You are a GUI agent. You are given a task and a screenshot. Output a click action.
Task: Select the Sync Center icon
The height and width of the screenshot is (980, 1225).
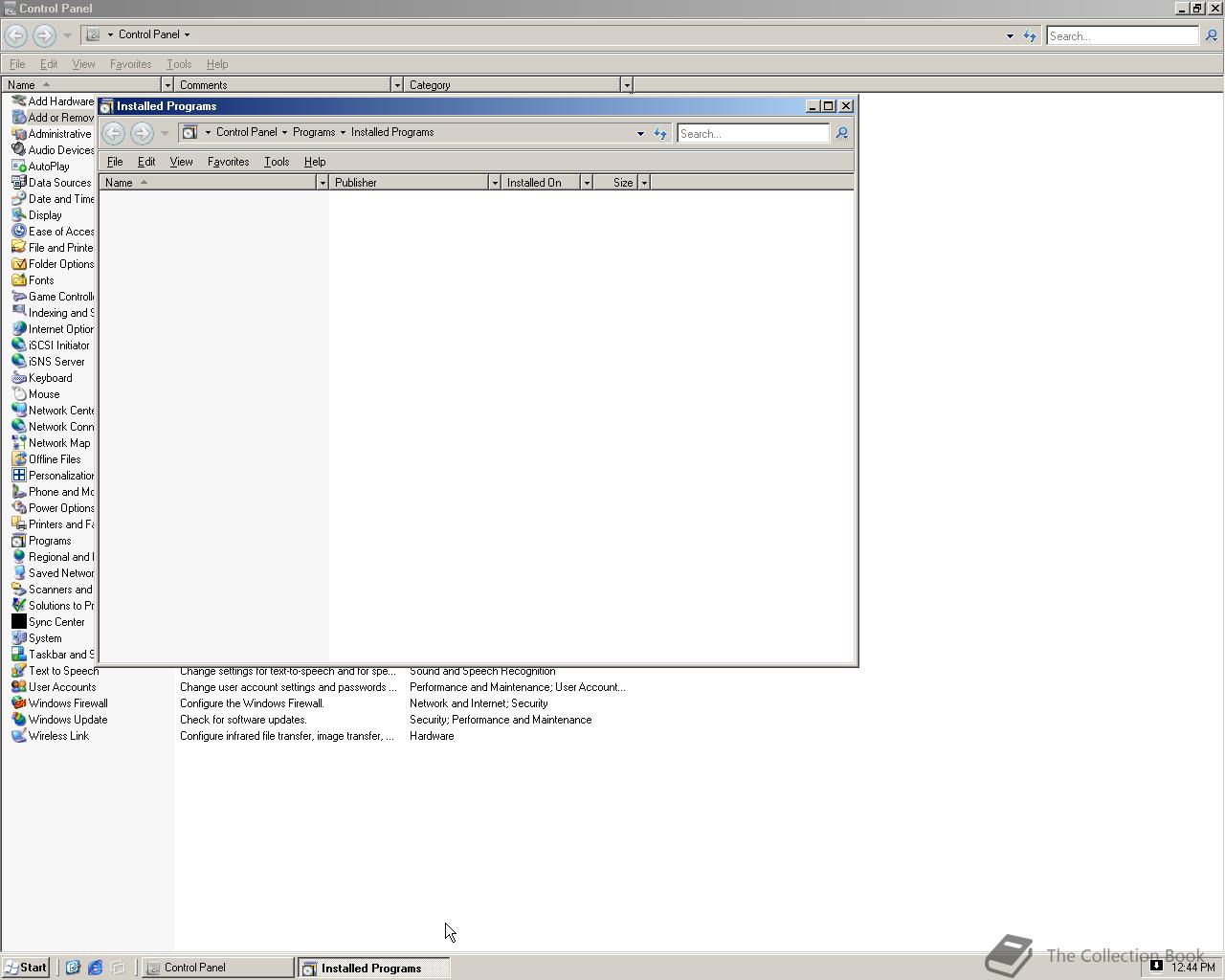click(x=18, y=622)
